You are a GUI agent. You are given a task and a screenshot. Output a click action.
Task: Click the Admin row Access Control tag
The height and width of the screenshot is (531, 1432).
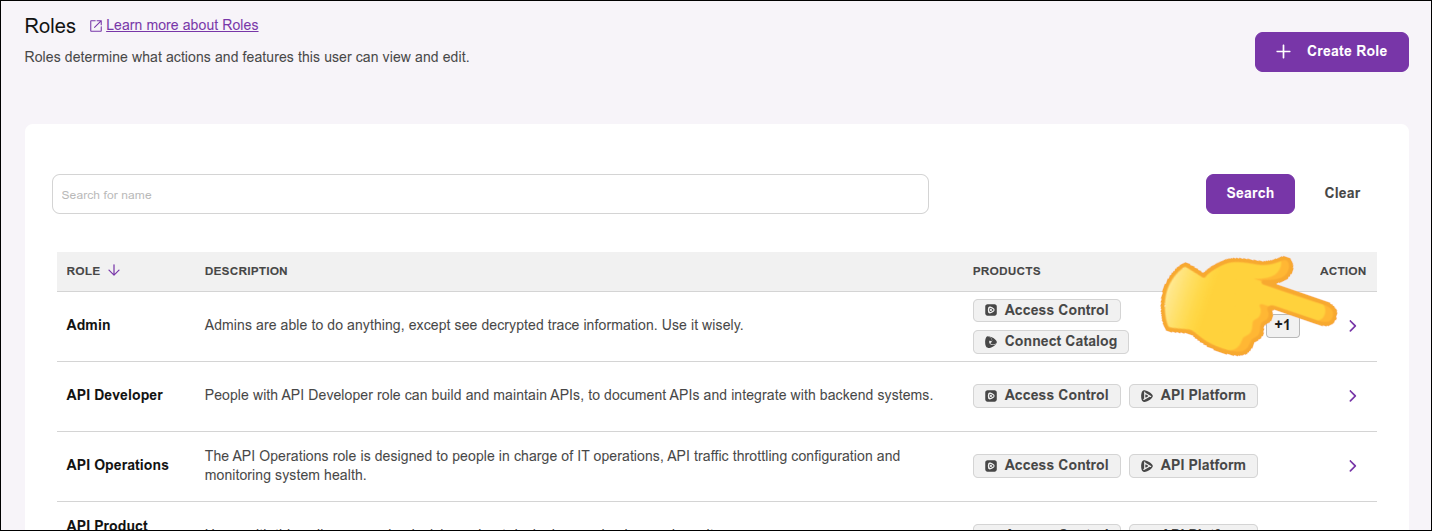(1046, 310)
